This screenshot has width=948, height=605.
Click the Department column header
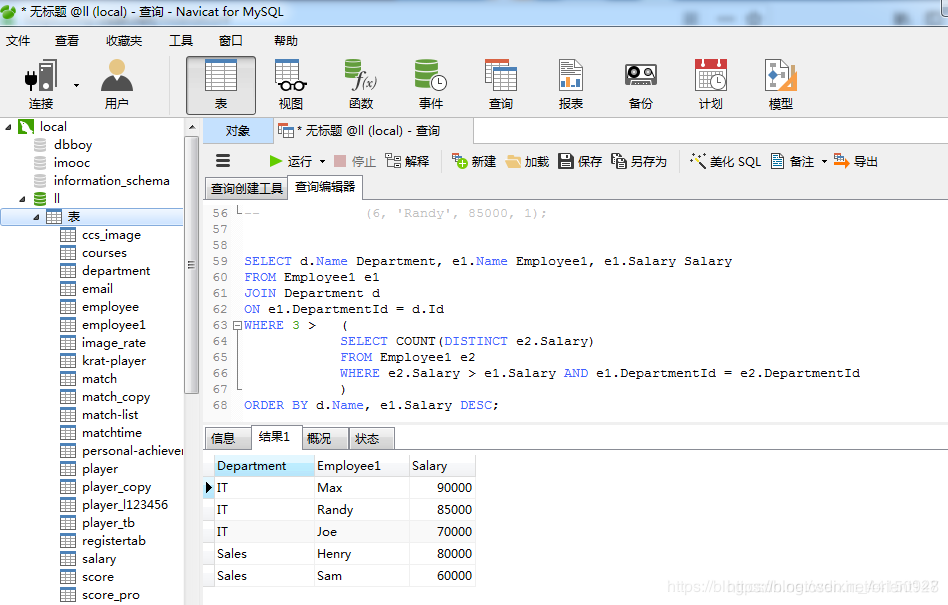coord(264,466)
